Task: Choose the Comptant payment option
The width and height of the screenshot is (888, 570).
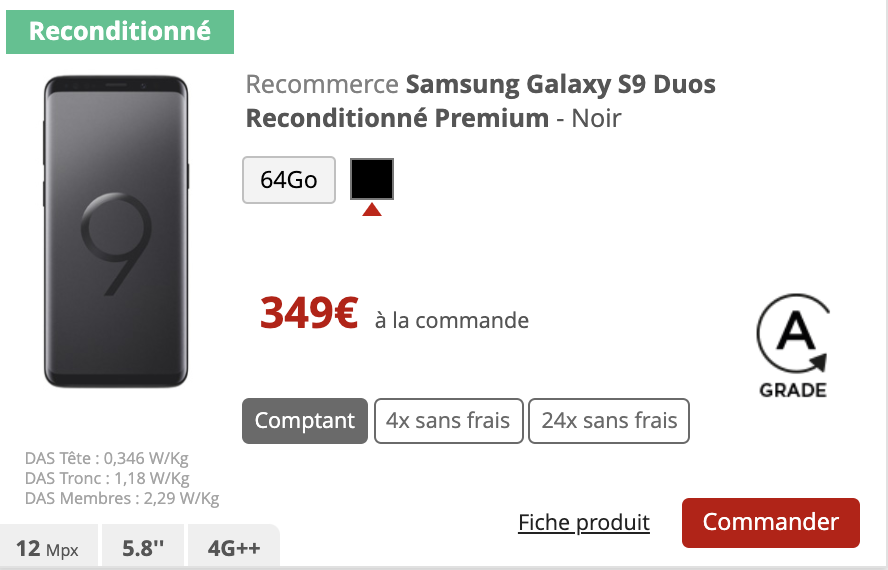Action: 305,421
